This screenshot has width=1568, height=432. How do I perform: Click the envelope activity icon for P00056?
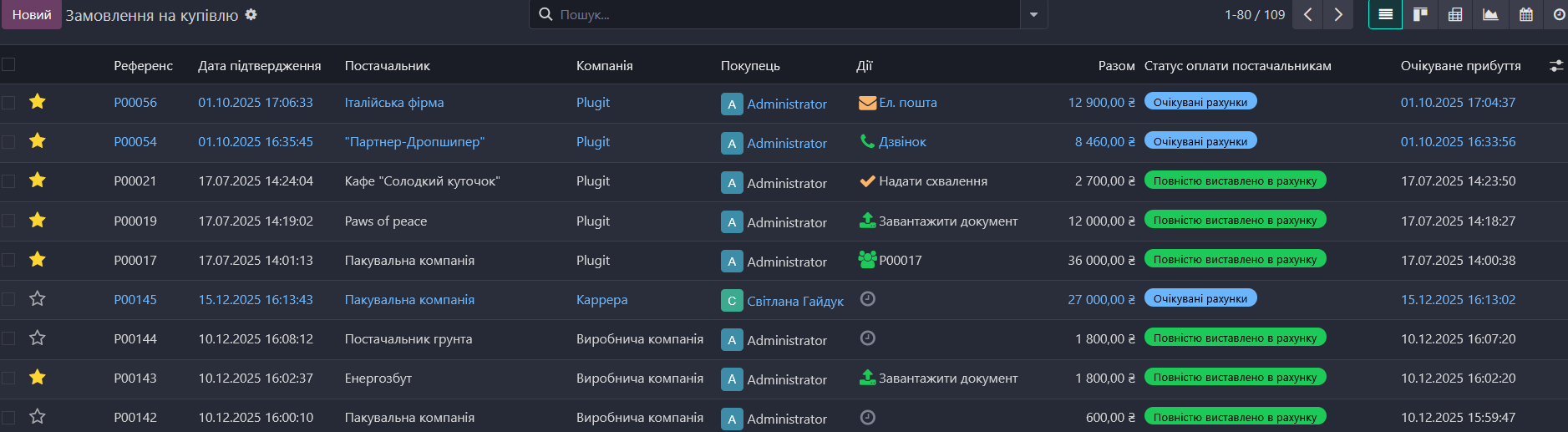coord(867,103)
